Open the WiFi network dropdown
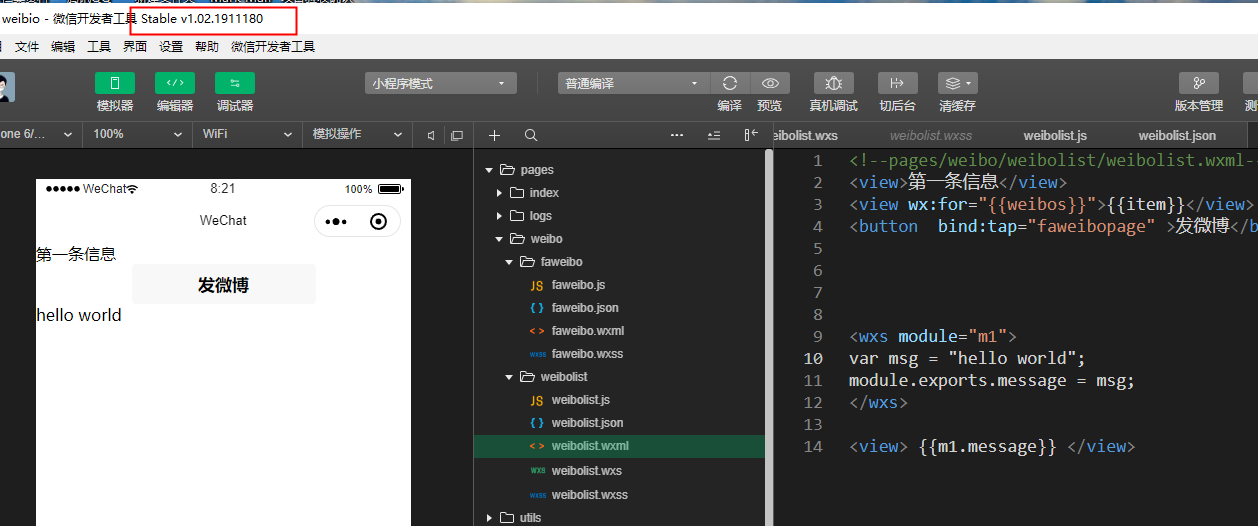 pos(247,134)
